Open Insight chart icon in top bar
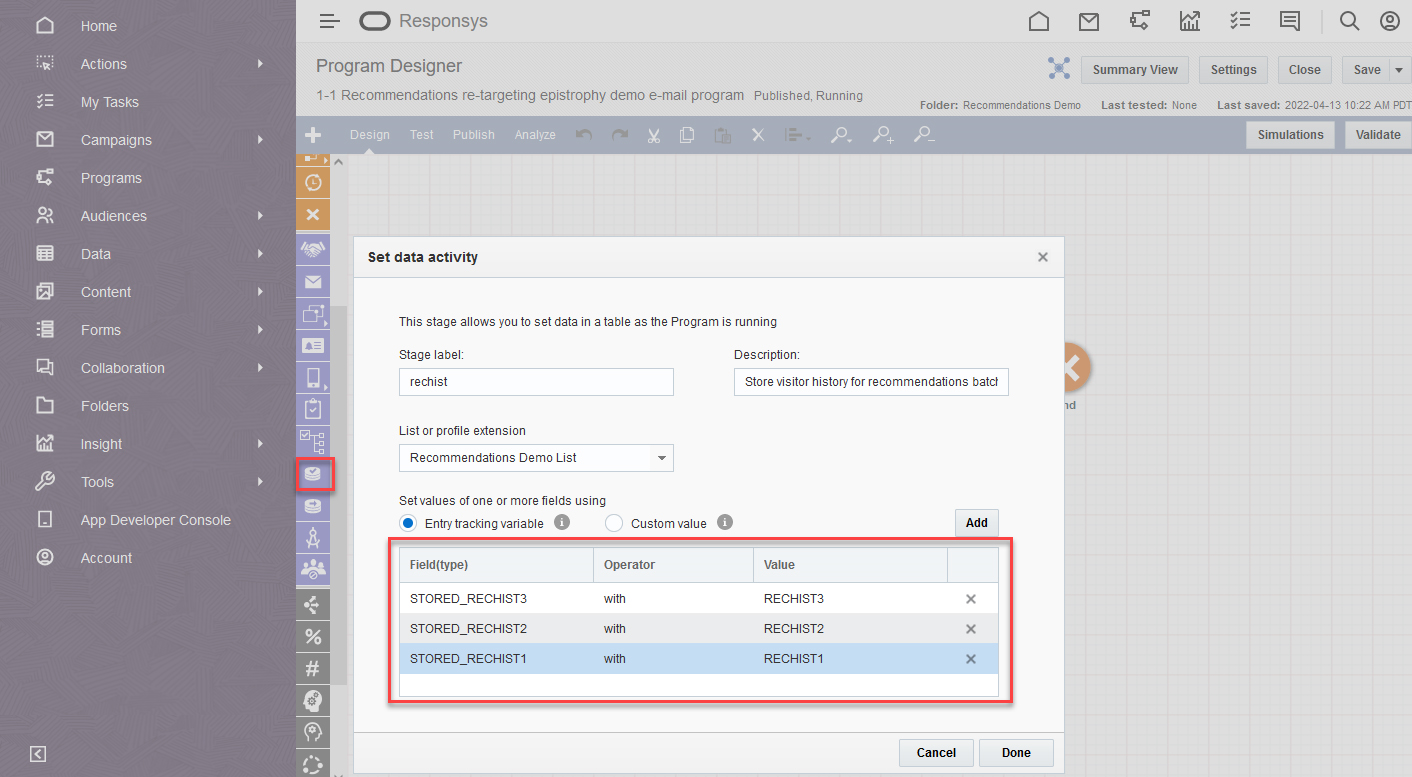Screen dimensions: 1412x777 (x=1190, y=21)
